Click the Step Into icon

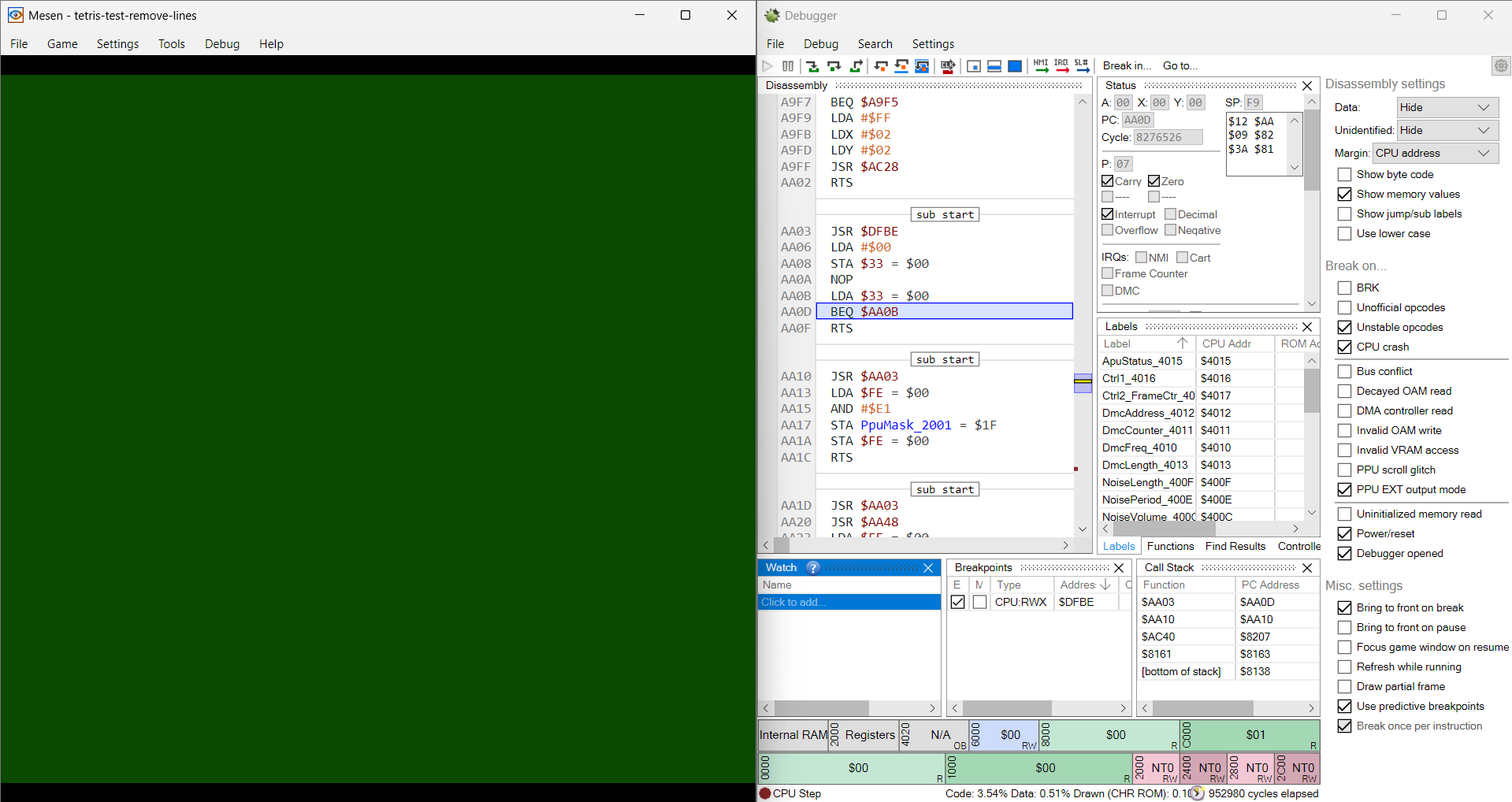click(812, 66)
